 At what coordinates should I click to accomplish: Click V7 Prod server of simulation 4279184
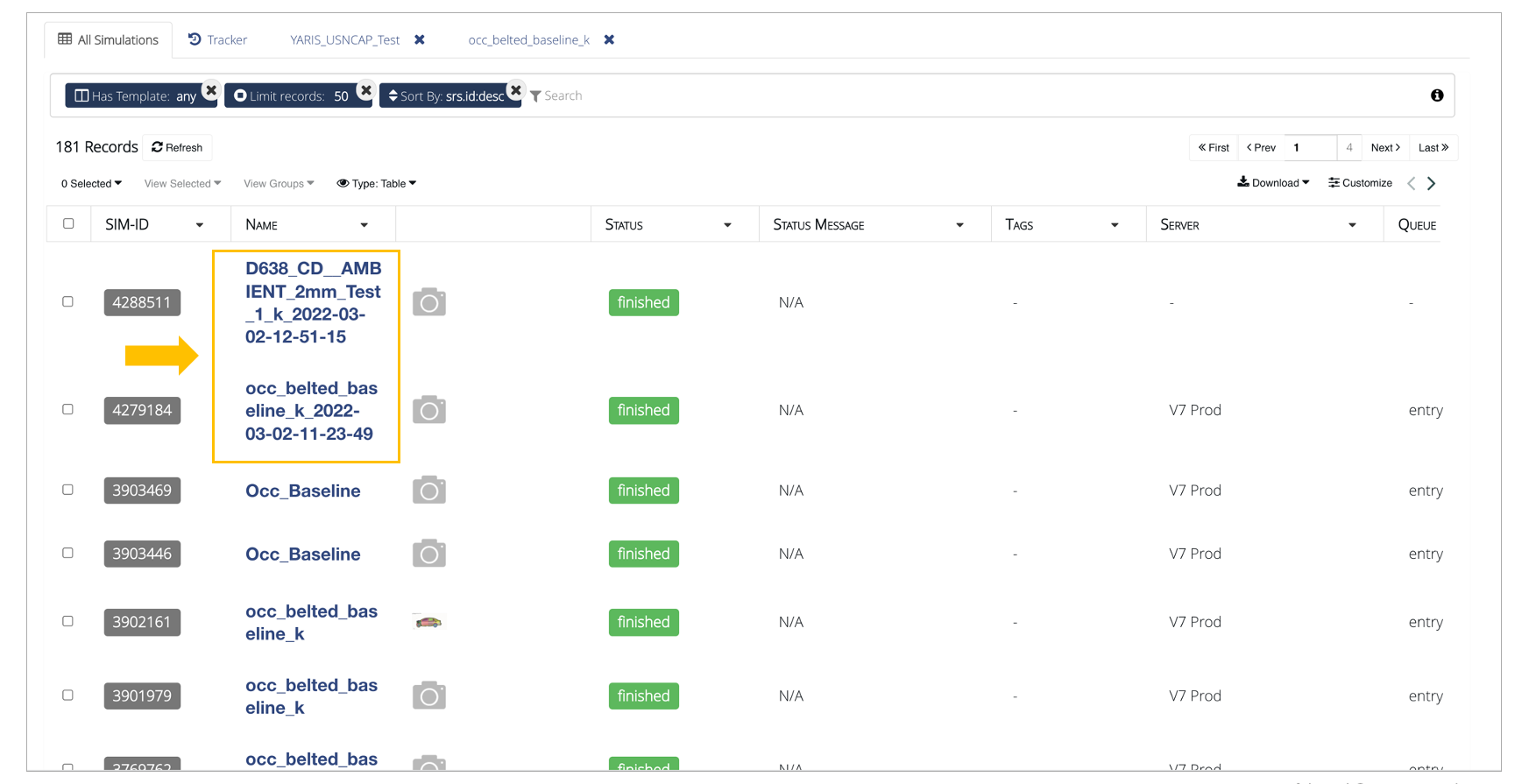click(1194, 410)
